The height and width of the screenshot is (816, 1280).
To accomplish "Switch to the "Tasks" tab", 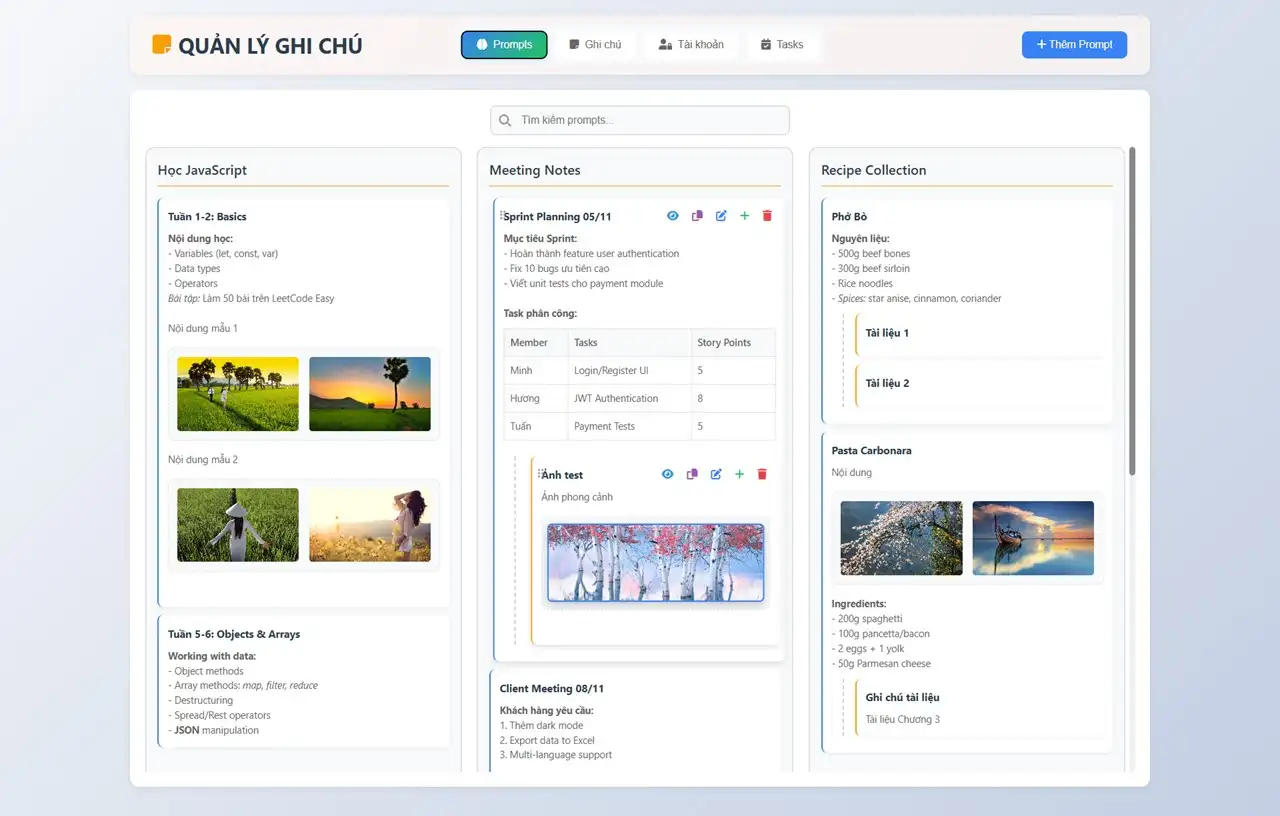I will pos(783,44).
